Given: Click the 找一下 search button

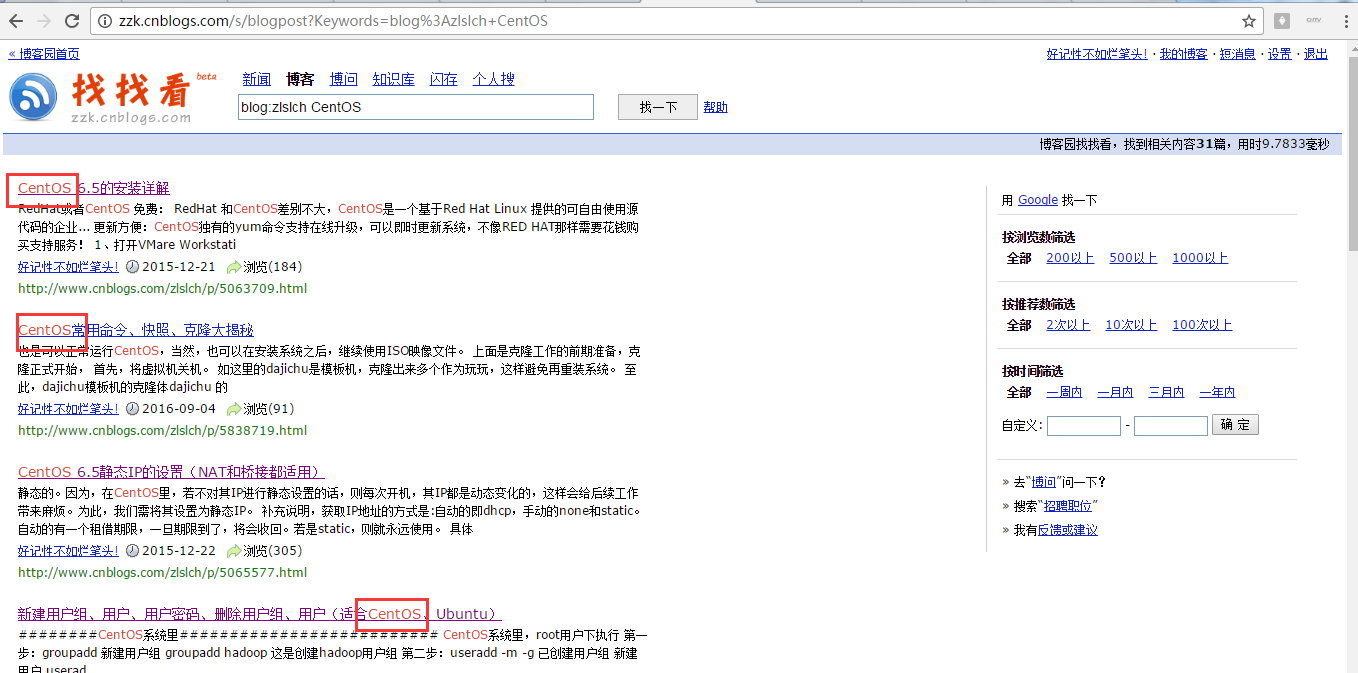Looking at the screenshot, I should click(658, 107).
